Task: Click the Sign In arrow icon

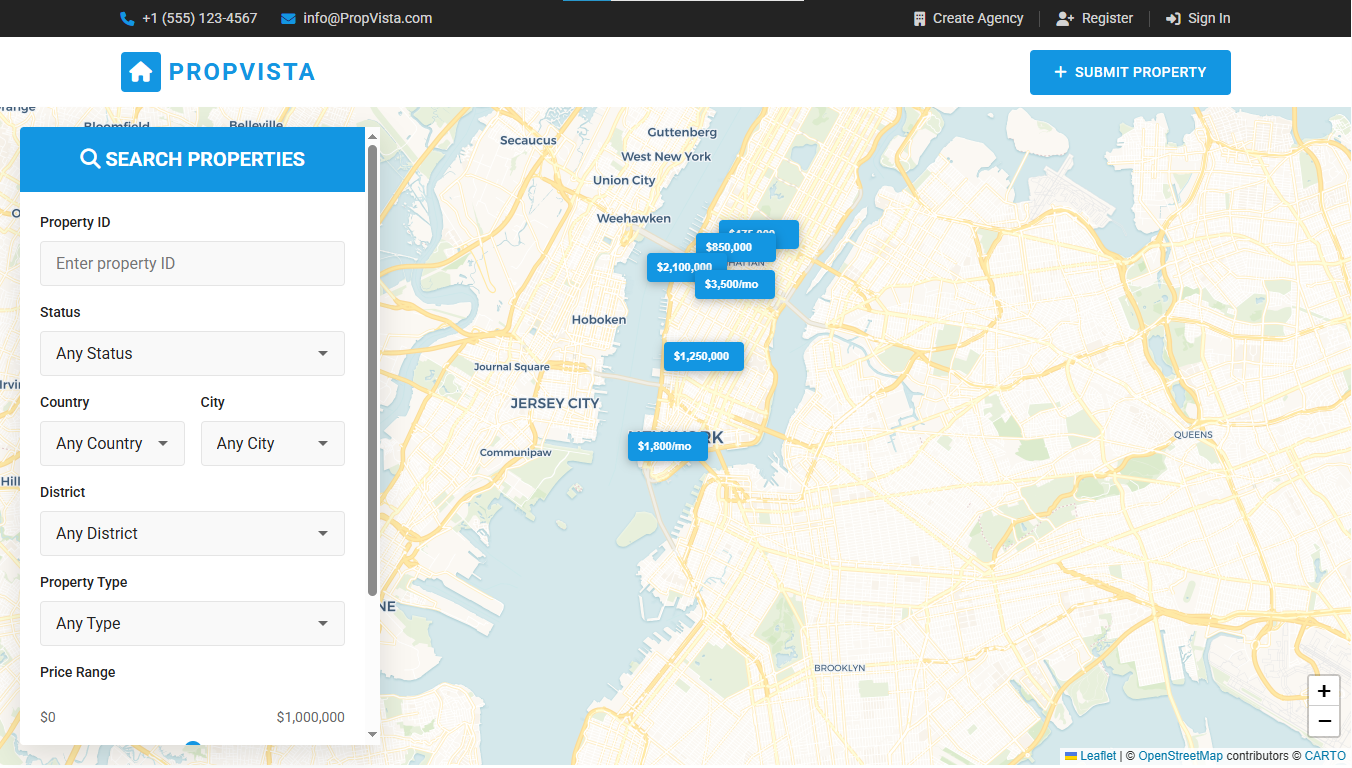Action: 1173,18
